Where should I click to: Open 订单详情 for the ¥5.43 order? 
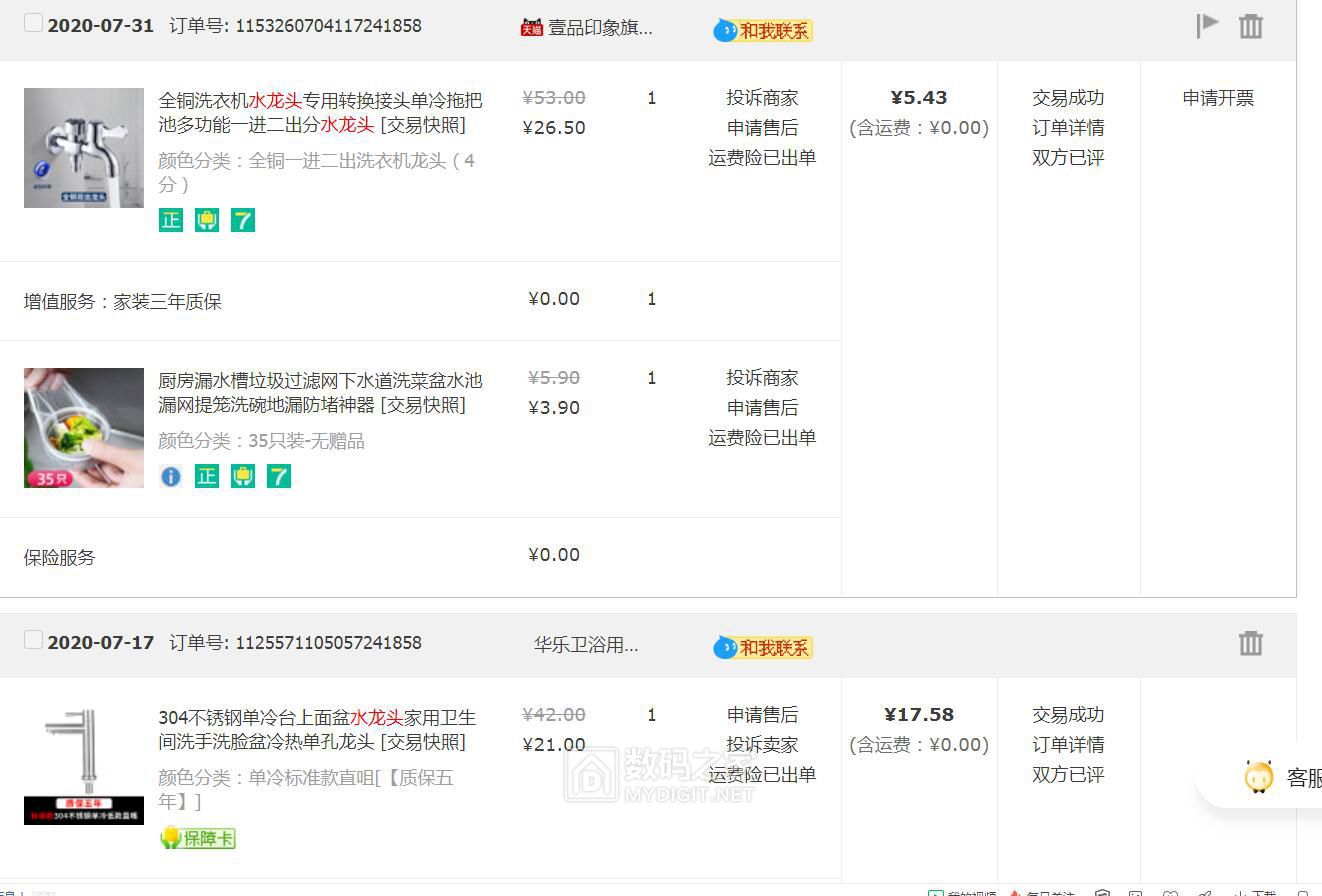[1068, 128]
